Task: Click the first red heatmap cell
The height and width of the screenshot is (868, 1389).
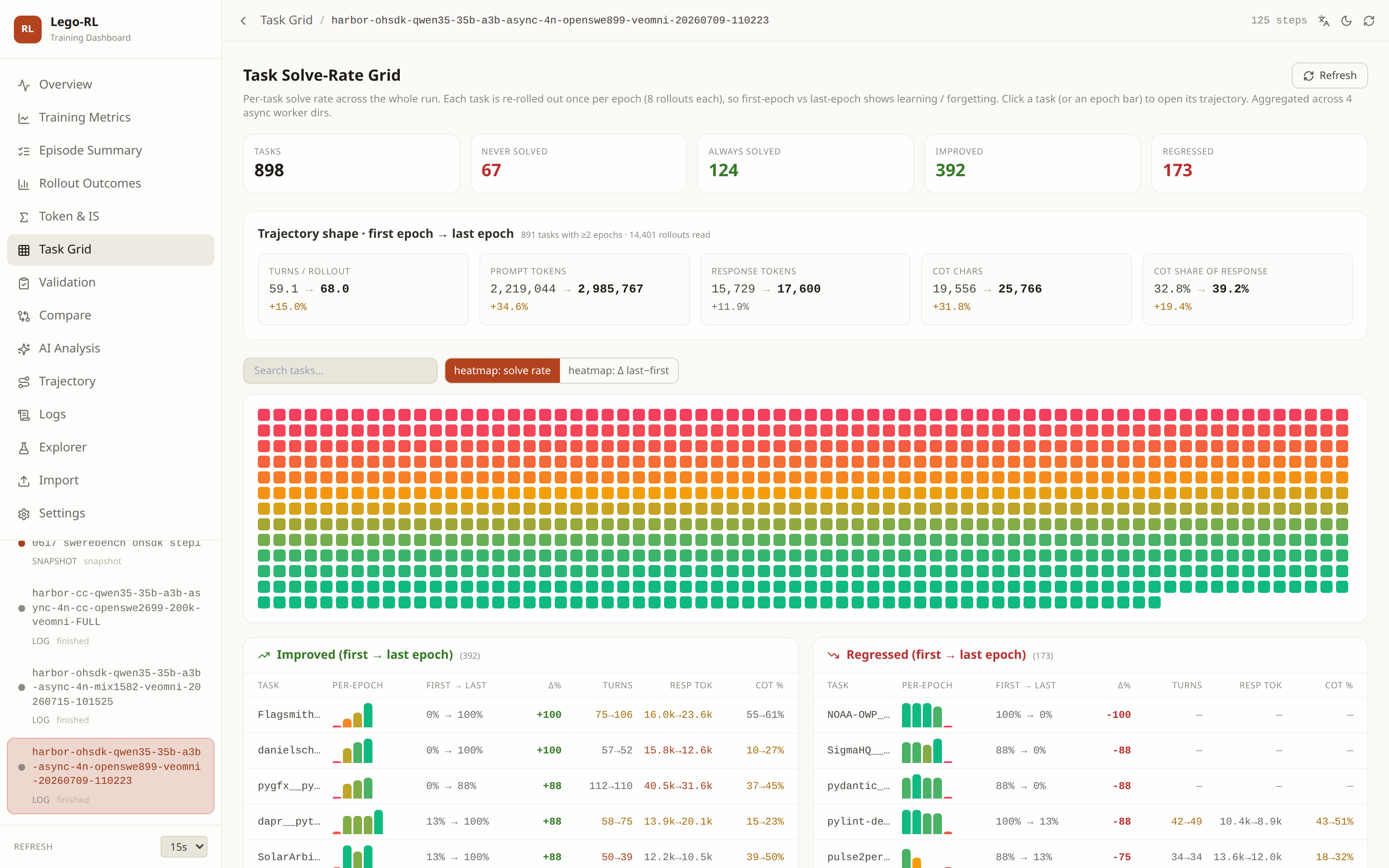Action: click(x=264, y=415)
